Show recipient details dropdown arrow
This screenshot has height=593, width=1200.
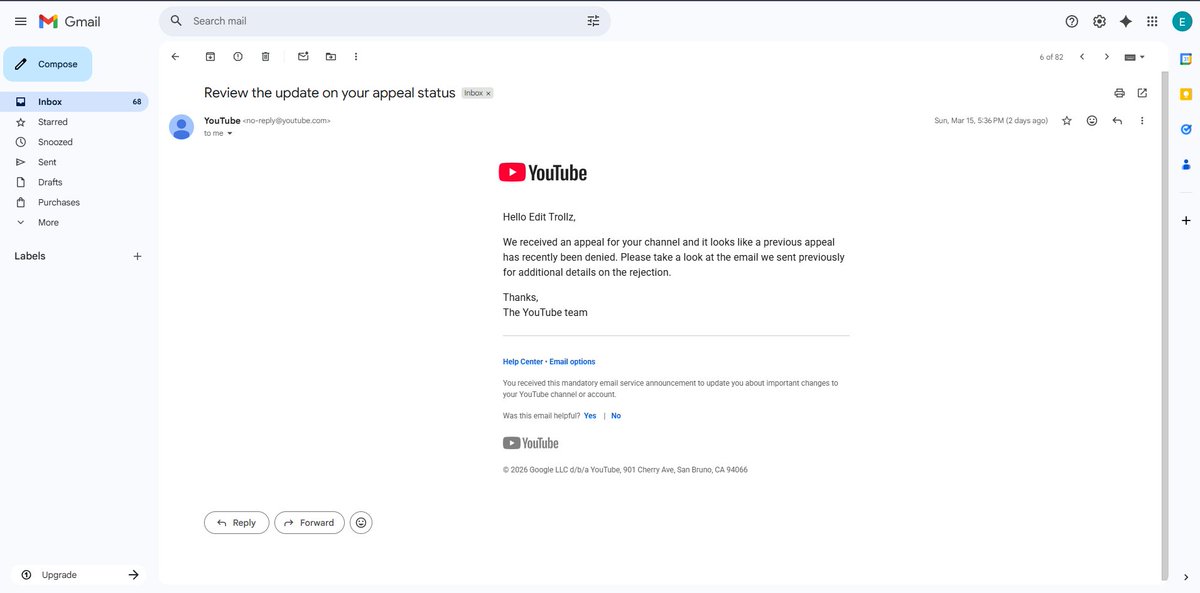click(x=230, y=133)
